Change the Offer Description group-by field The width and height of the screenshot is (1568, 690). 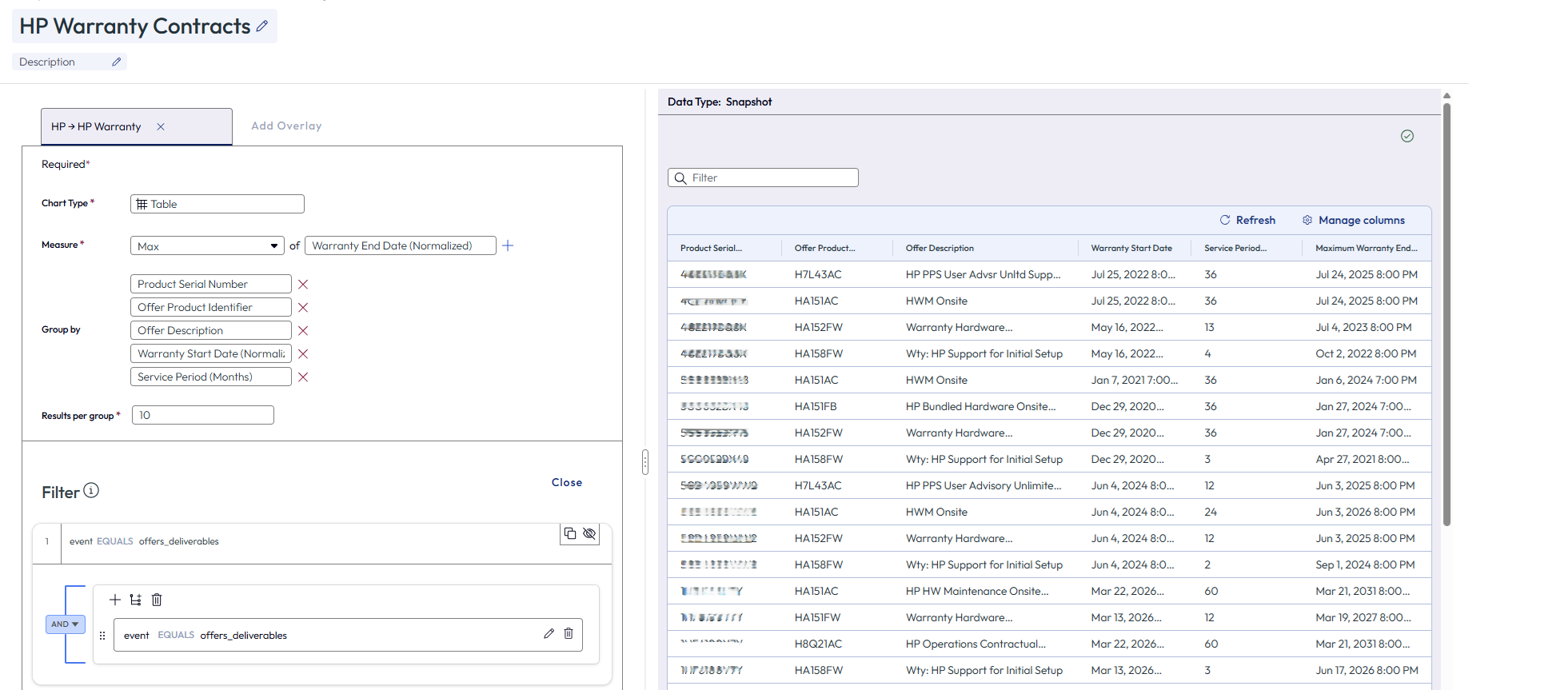211,331
